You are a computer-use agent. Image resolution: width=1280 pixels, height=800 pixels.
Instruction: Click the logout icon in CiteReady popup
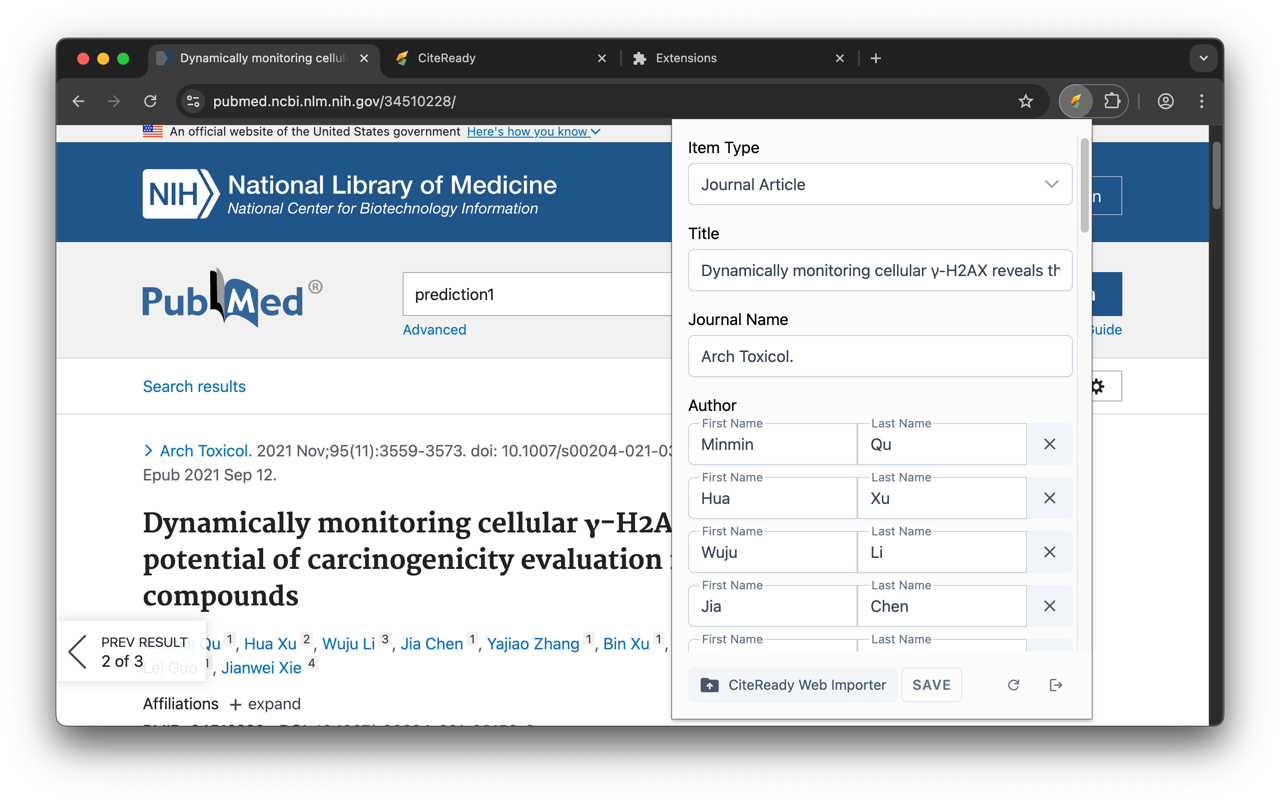coord(1055,685)
